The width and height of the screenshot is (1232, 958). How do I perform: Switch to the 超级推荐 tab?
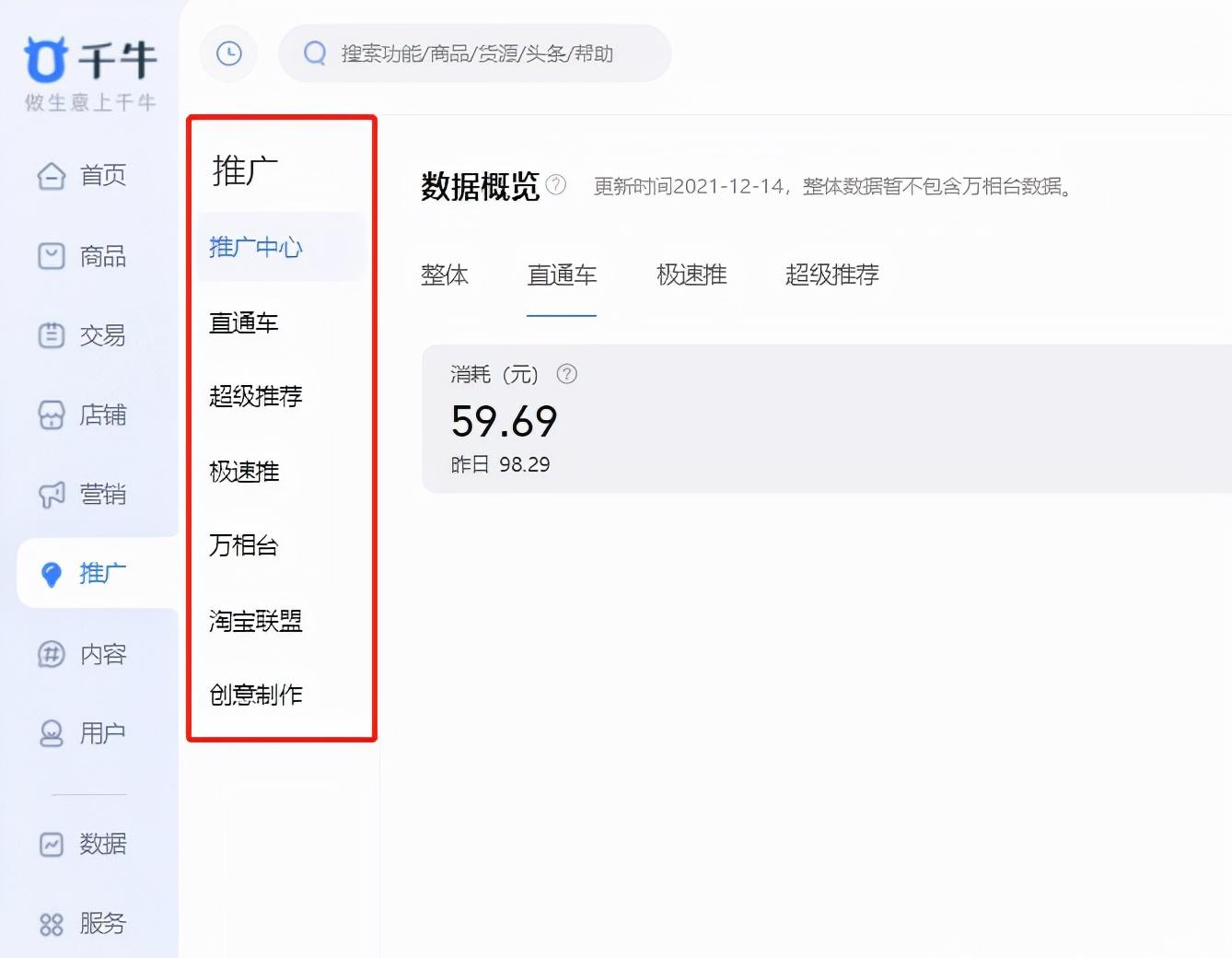831,275
